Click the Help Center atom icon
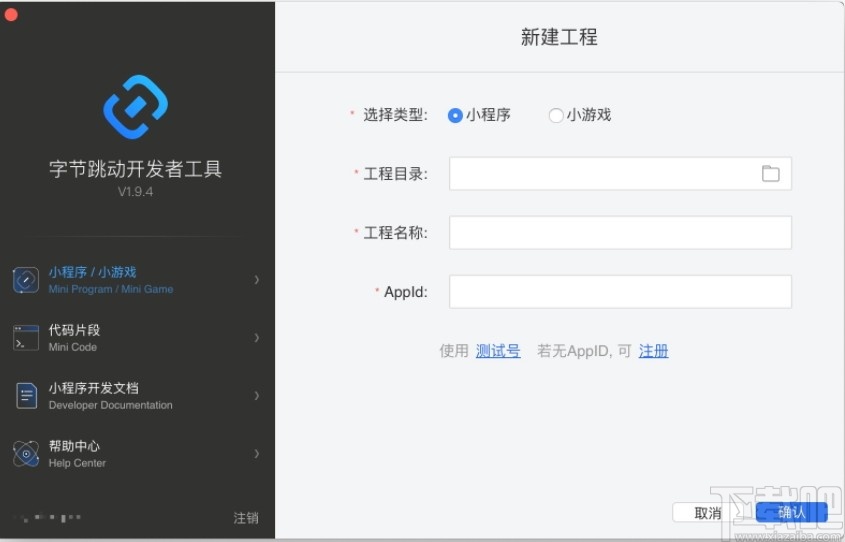Screen dimensions: 845x542 (26, 454)
